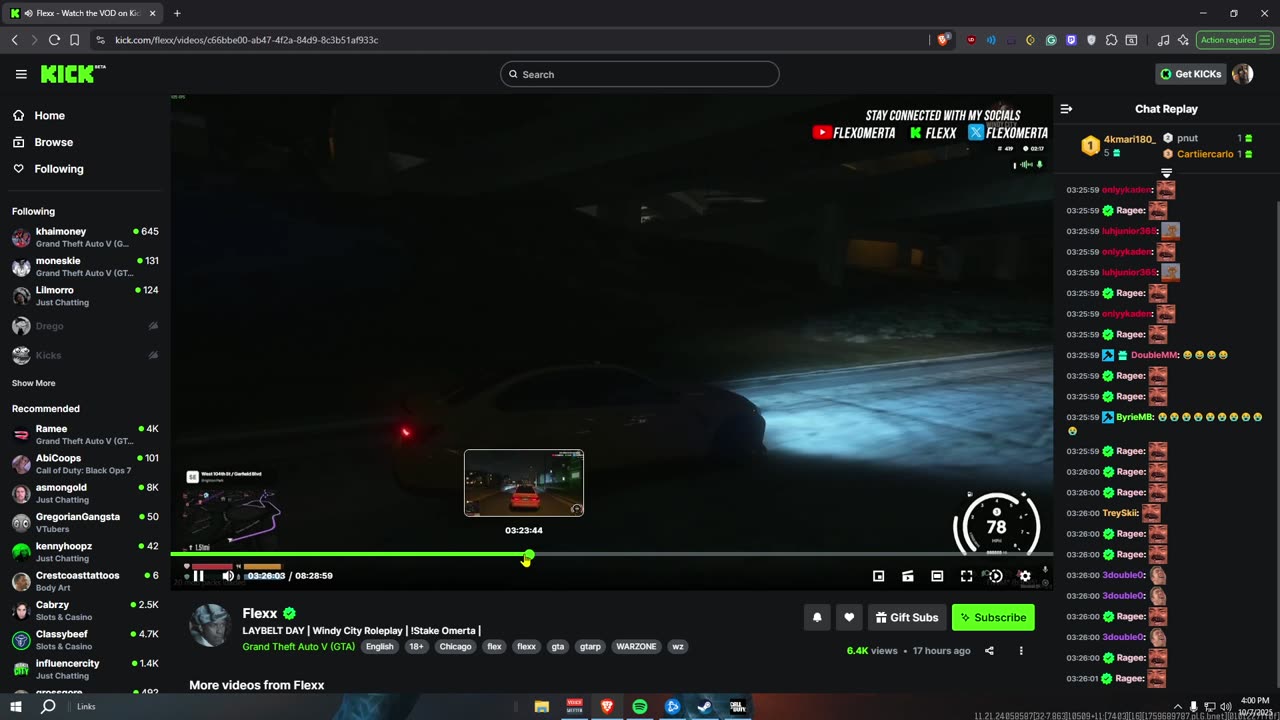The height and width of the screenshot is (720, 1280).
Task: Toggle theater mode
Action: [x=937, y=576]
